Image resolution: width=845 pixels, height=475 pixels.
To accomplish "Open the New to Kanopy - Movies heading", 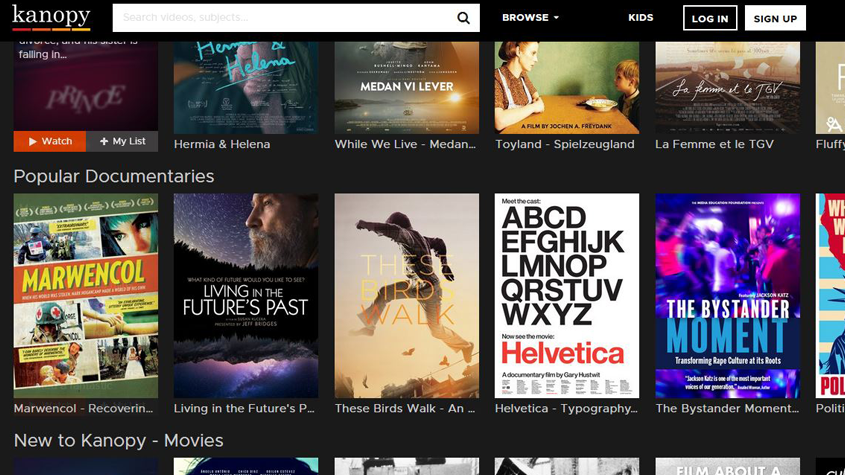I will coord(119,440).
